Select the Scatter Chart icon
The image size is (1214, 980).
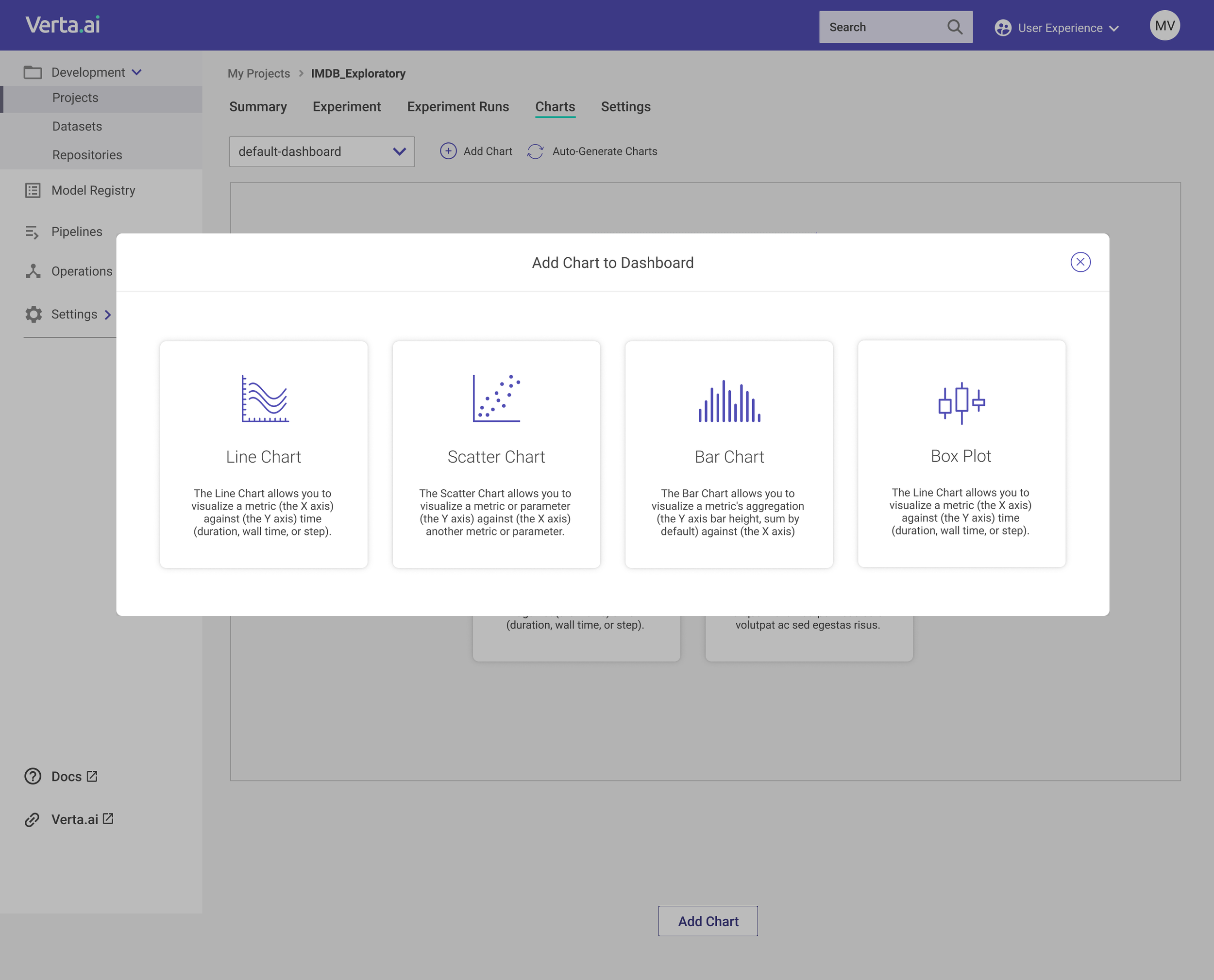click(496, 399)
